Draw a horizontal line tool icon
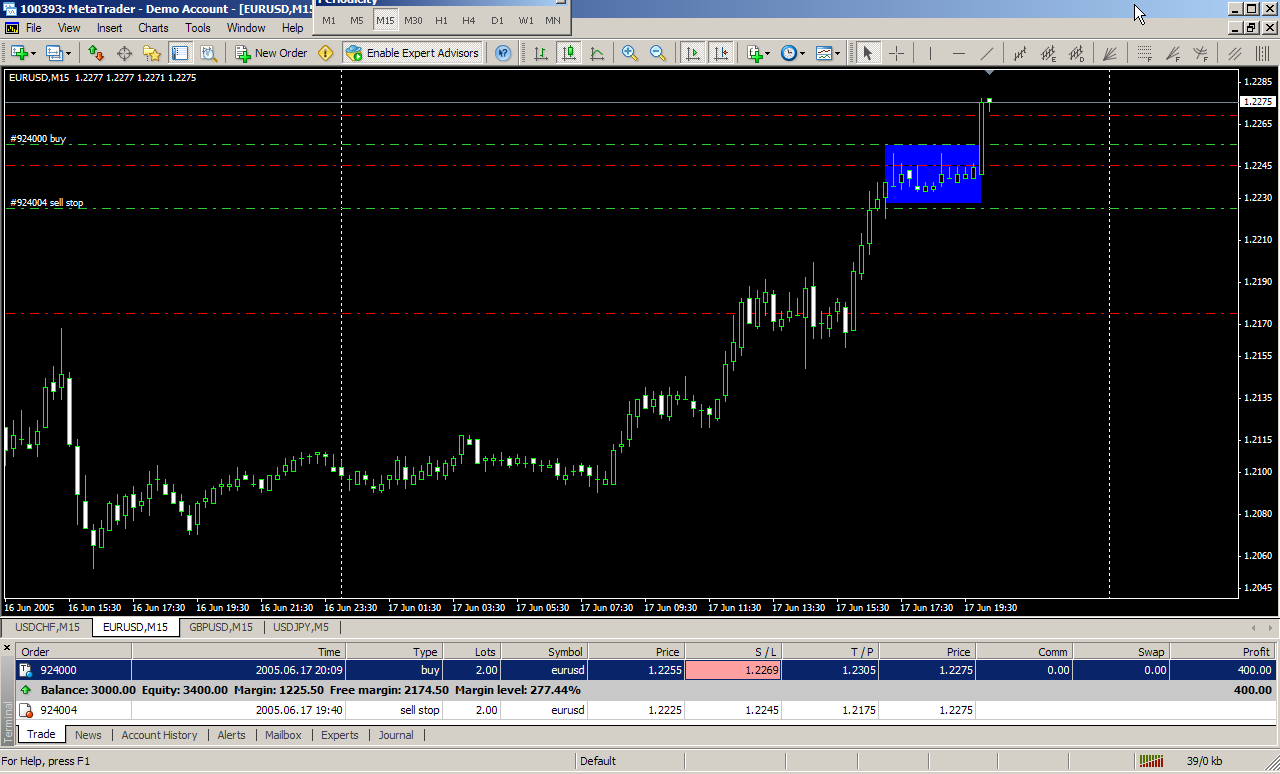Viewport: 1280px width, 774px height. [958, 53]
